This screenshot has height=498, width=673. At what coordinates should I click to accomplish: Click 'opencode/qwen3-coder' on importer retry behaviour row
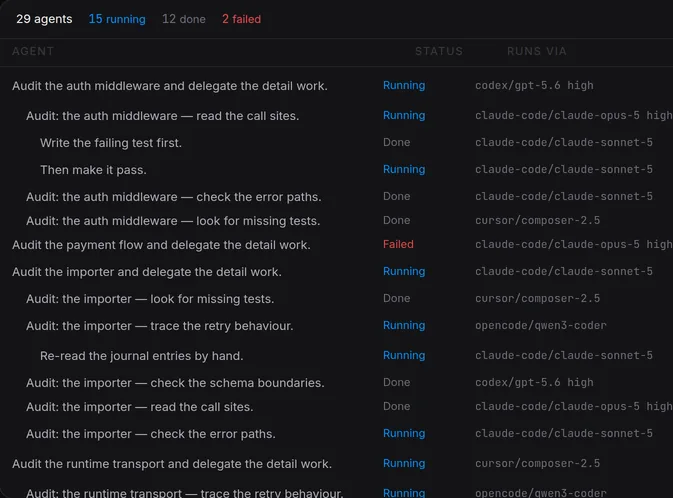point(541,325)
